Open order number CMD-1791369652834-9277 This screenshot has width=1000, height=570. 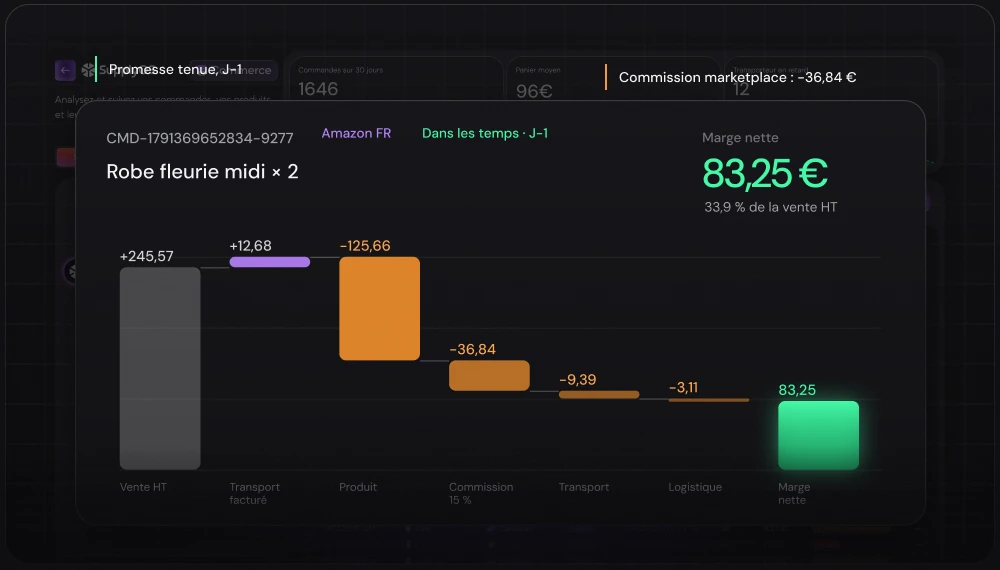coord(200,138)
